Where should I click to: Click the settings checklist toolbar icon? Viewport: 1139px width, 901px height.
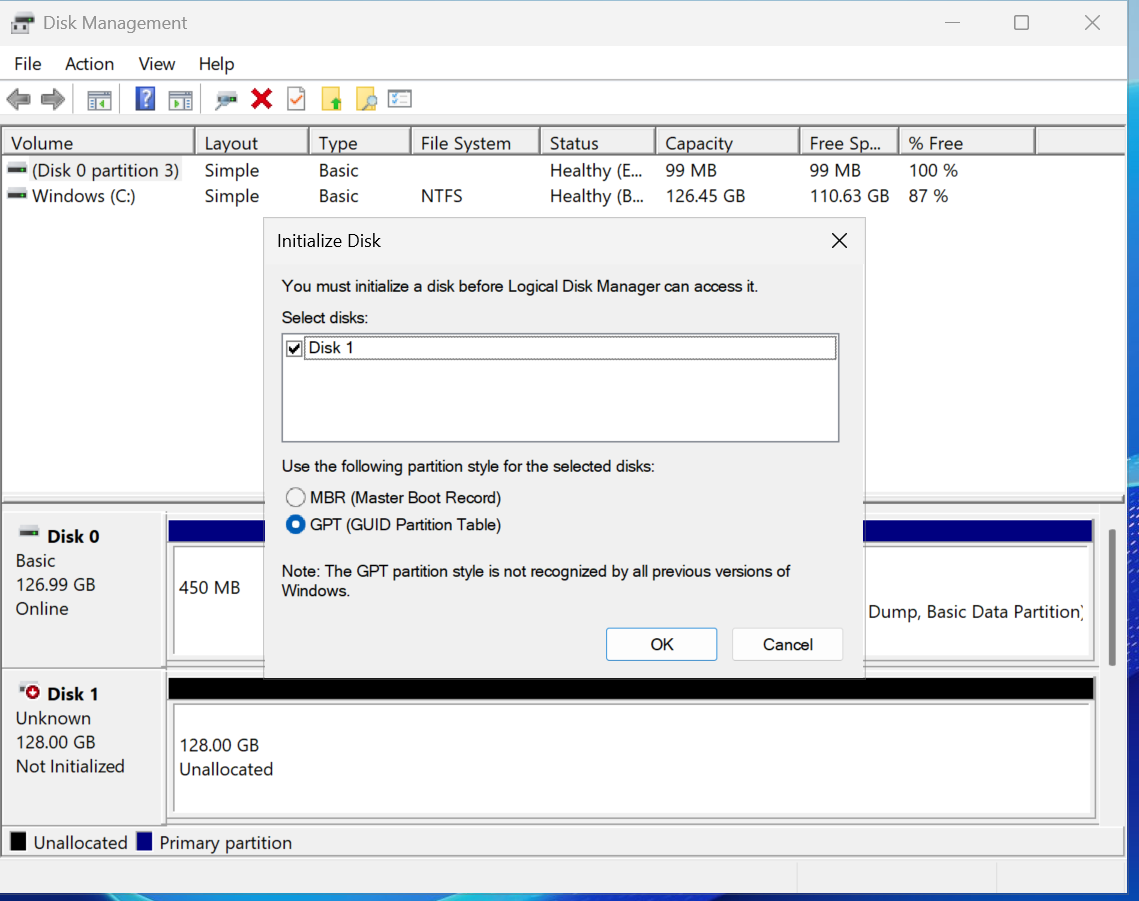[400, 99]
